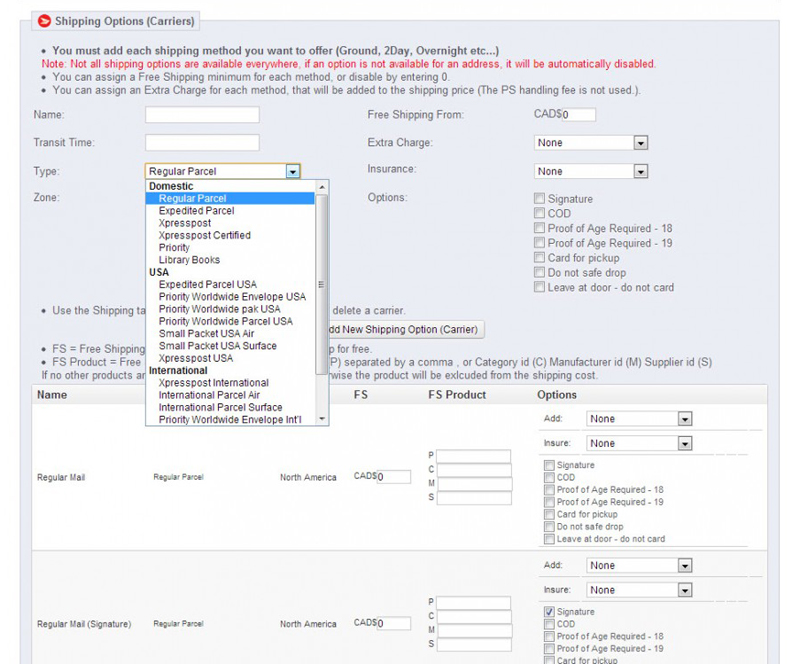This screenshot has height=664, width=800.
Task: Select Expedited Parcel domestic option
Action: 196,211
